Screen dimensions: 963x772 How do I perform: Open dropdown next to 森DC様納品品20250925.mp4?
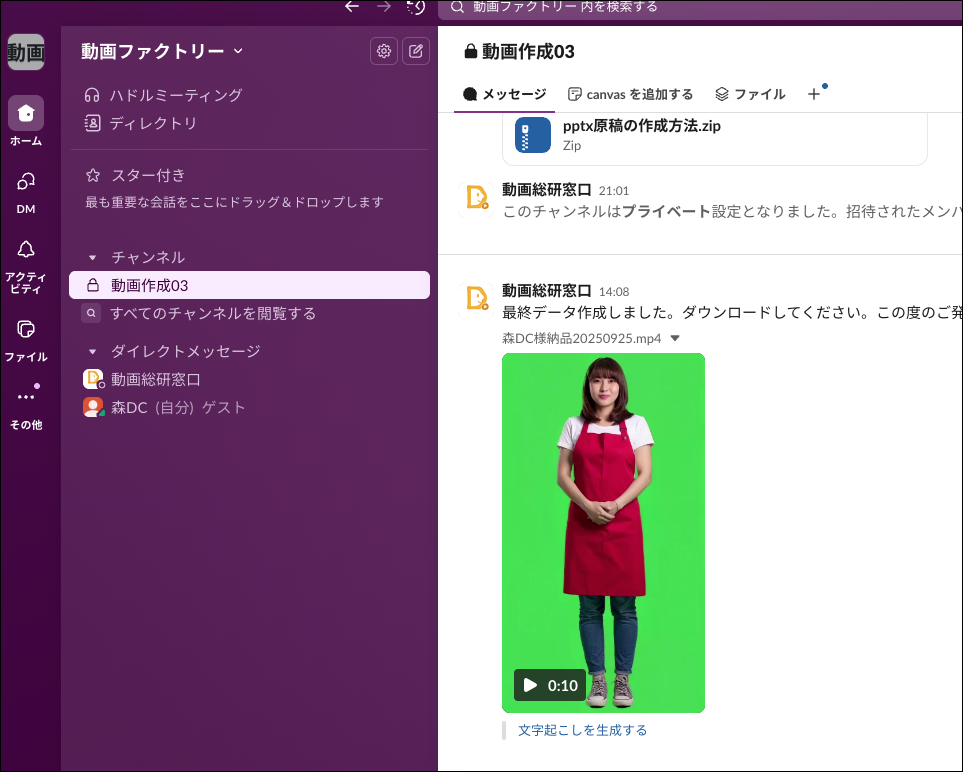point(675,339)
